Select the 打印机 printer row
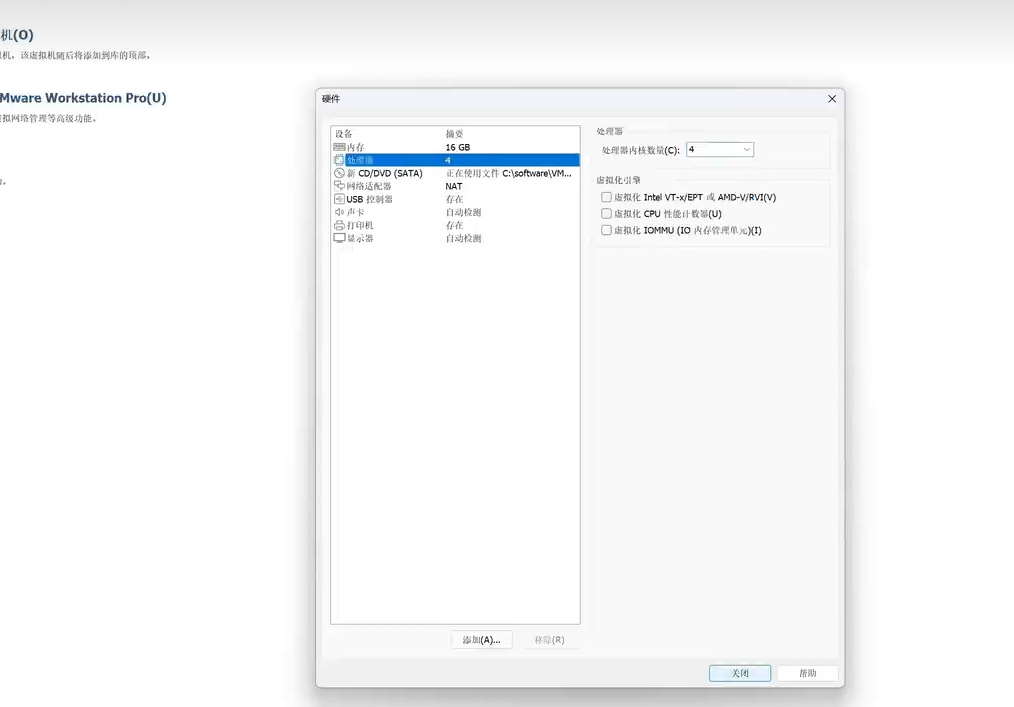Image resolution: width=1014 pixels, height=707 pixels. click(455, 225)
